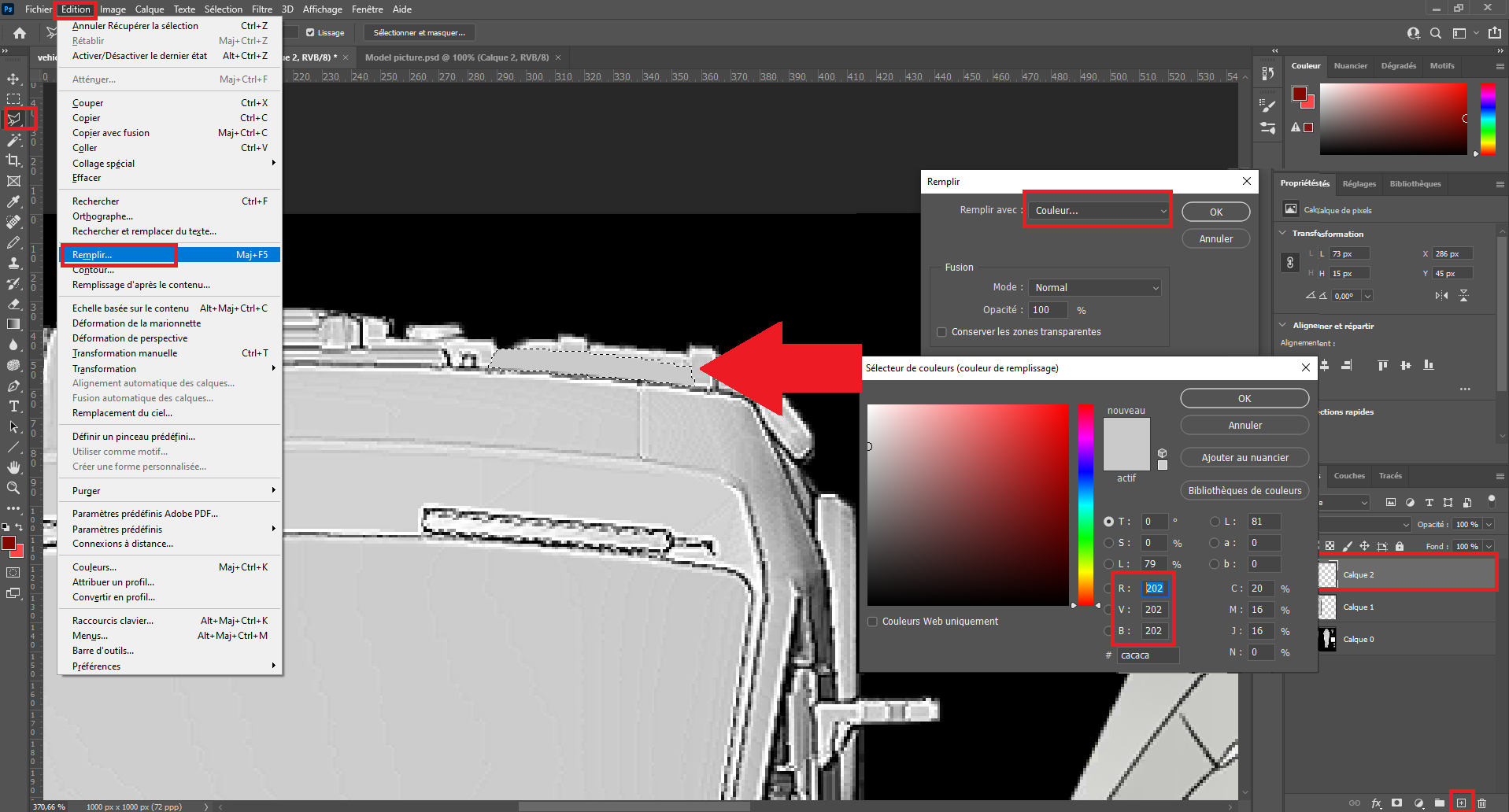The image size is (1509, 812).
Task: Collapse the Transformation section
Action: [x=1282, y=234]
